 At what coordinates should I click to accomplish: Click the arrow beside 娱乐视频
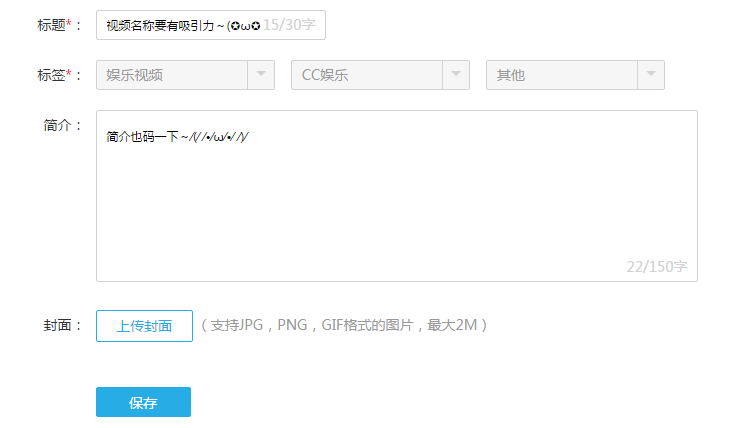click(x=261, y=74)
